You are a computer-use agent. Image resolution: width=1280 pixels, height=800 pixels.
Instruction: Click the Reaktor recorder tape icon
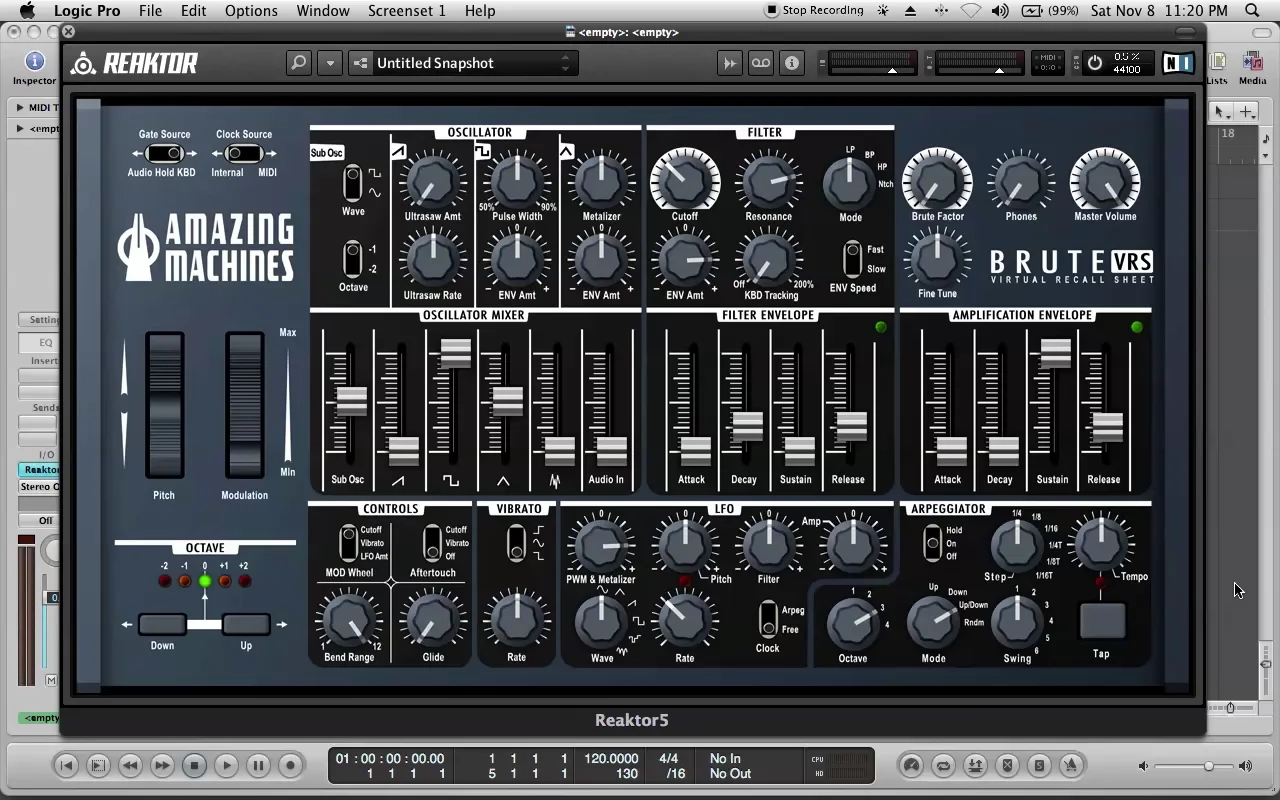(761, 63)
